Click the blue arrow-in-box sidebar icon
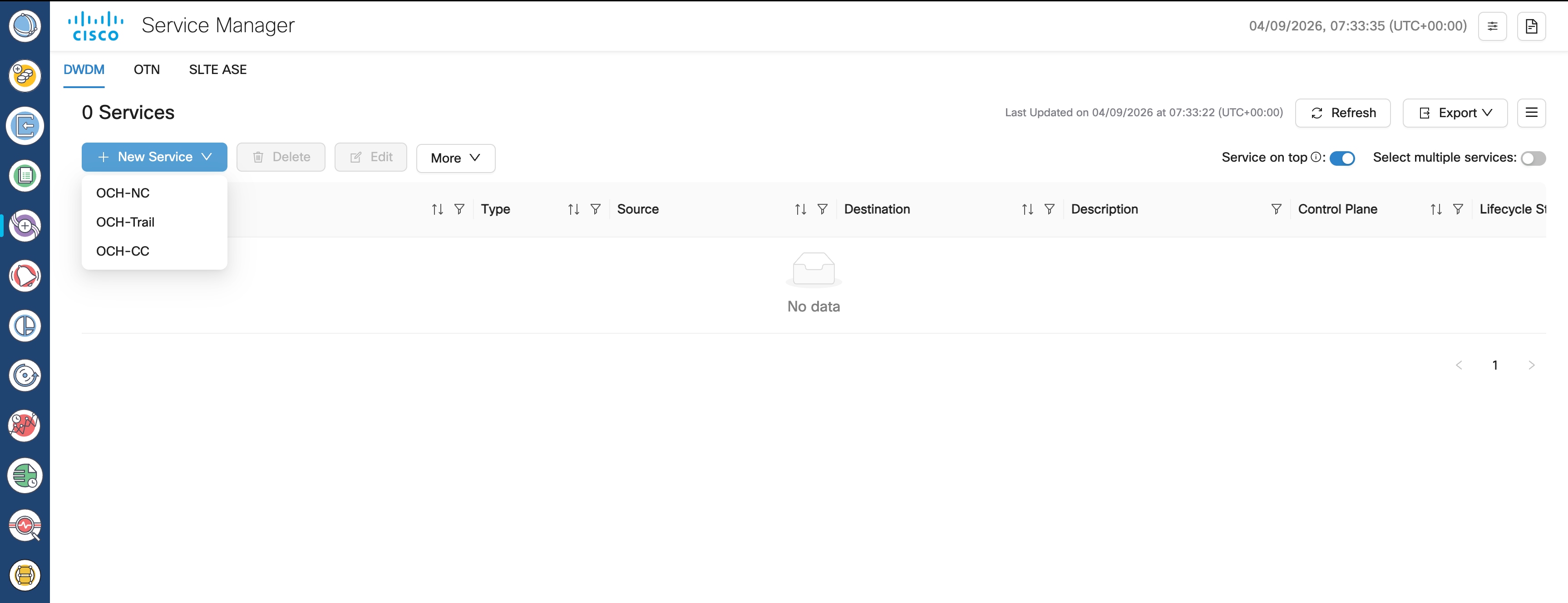Image resolution: width=1568 pixels, height=603 pixels. click(x=25, y=126)
